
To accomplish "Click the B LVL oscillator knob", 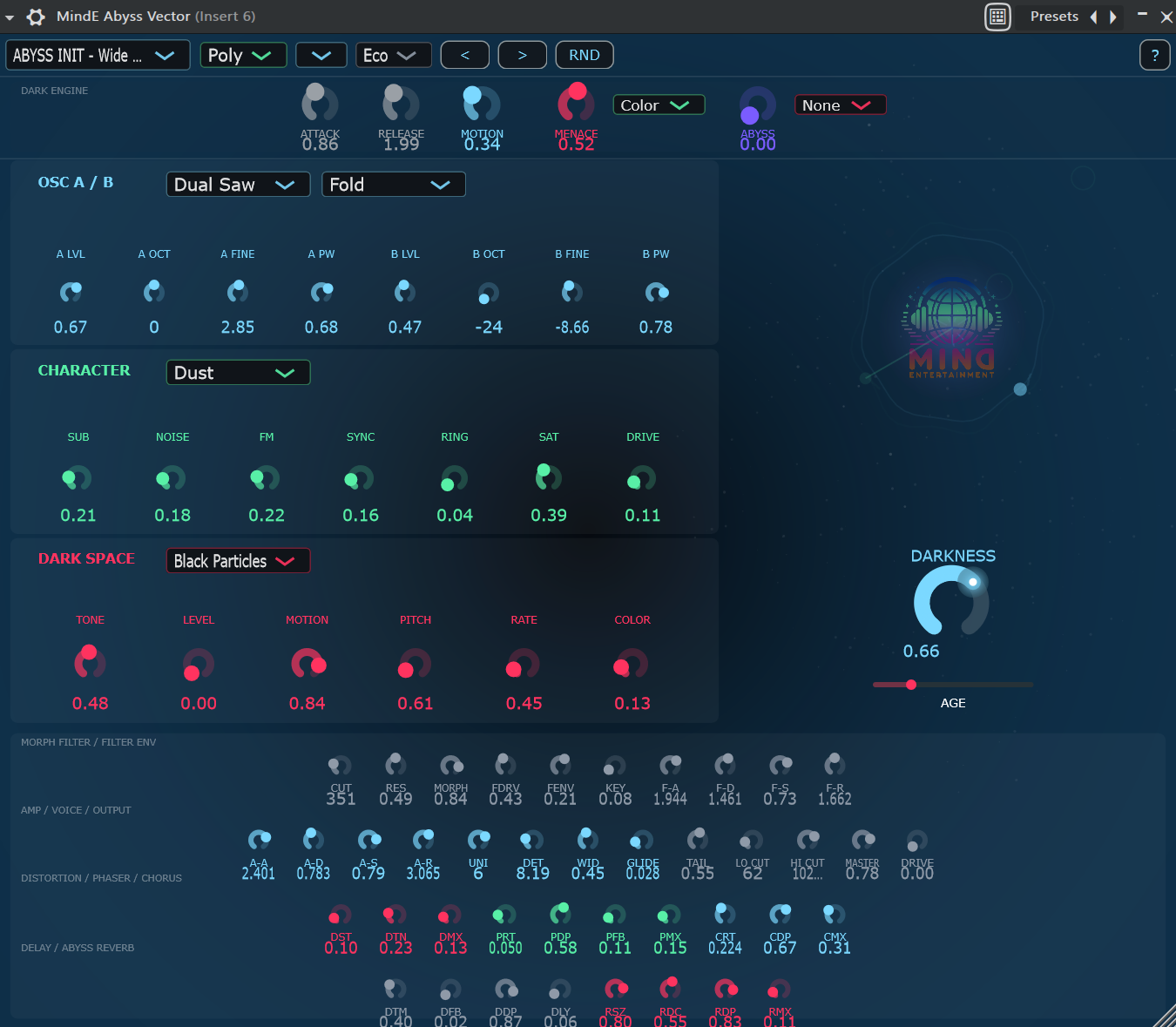I will (405, 292).
